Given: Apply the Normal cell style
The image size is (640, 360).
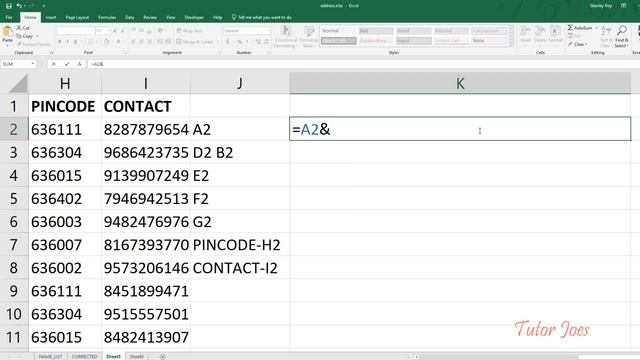Looking at the screenshot, I should pyautogui.click(x=338, y=31).
